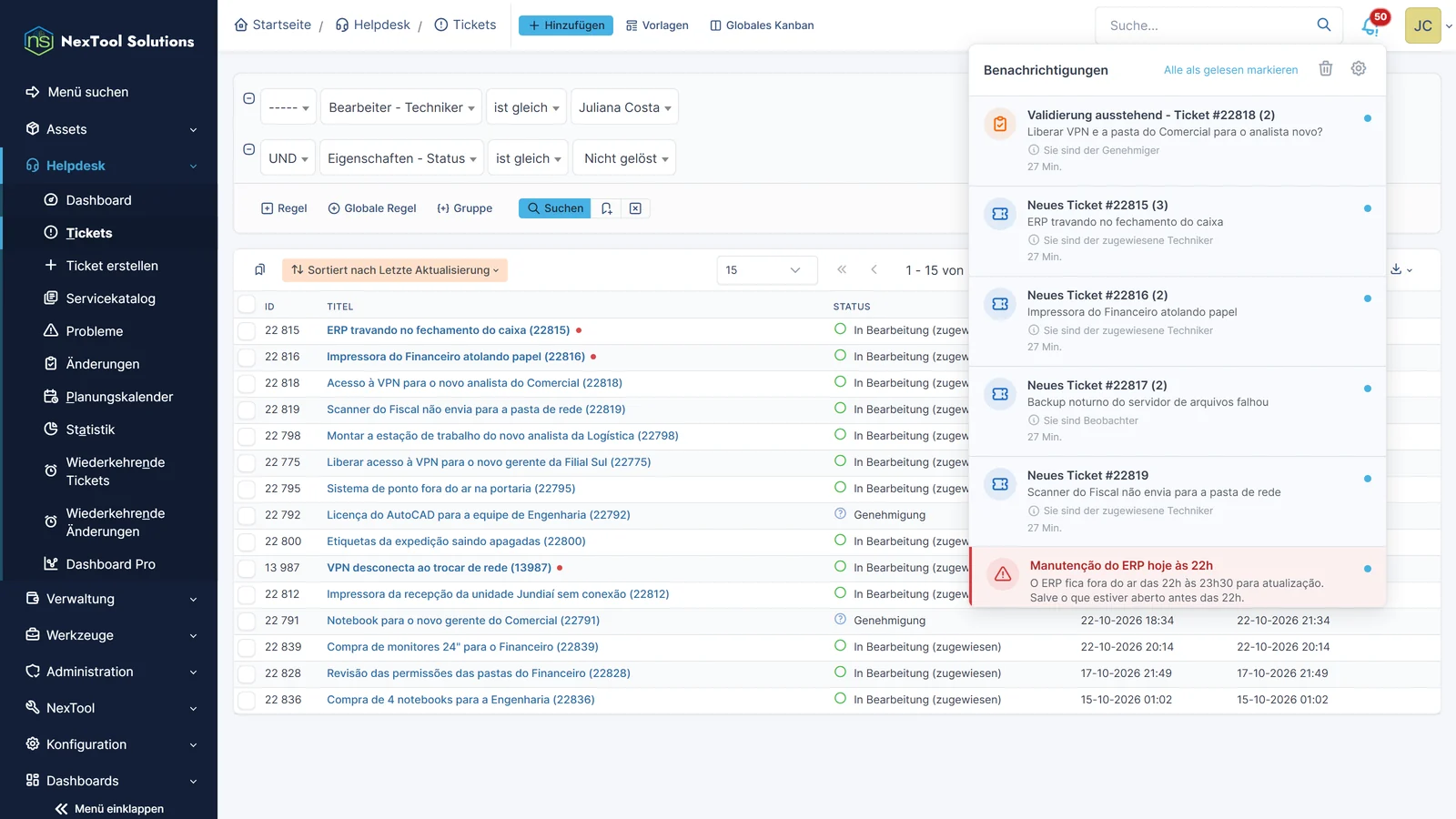This screenshot has width=1456, height=819.
Task: Open the Juliana Costa value dropdown
Action: tap(624, 107)
